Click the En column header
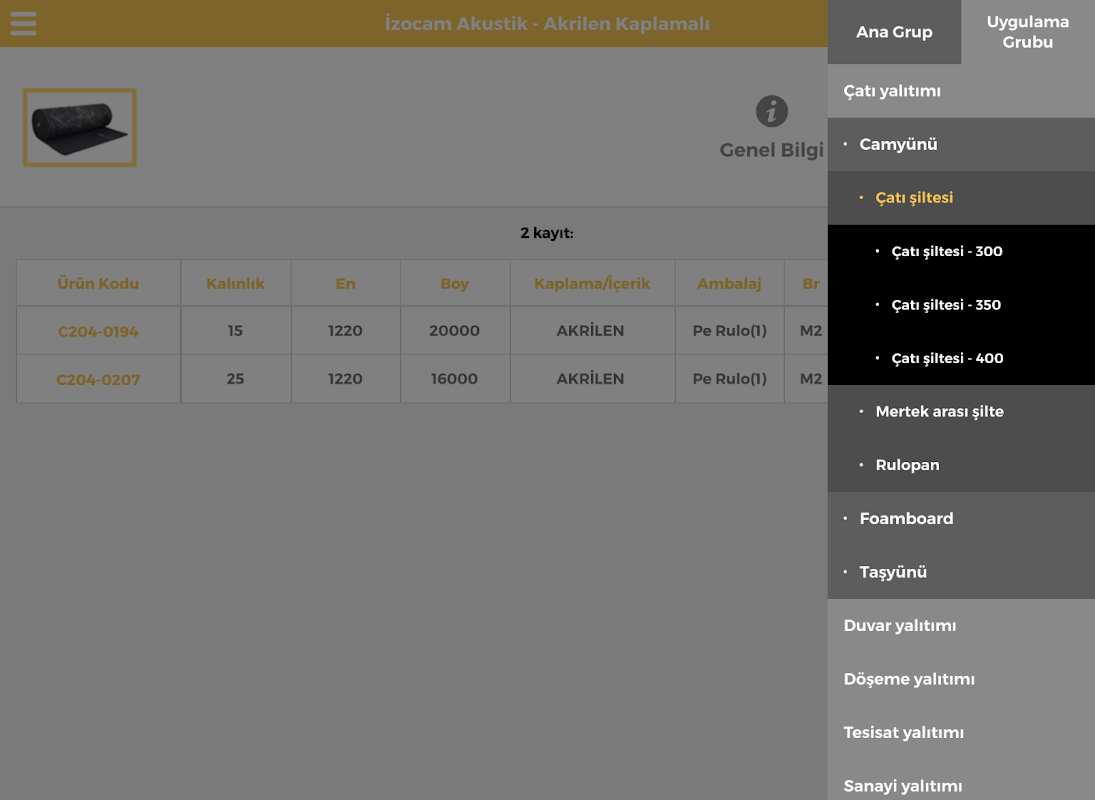 click(x=345, y=283)
